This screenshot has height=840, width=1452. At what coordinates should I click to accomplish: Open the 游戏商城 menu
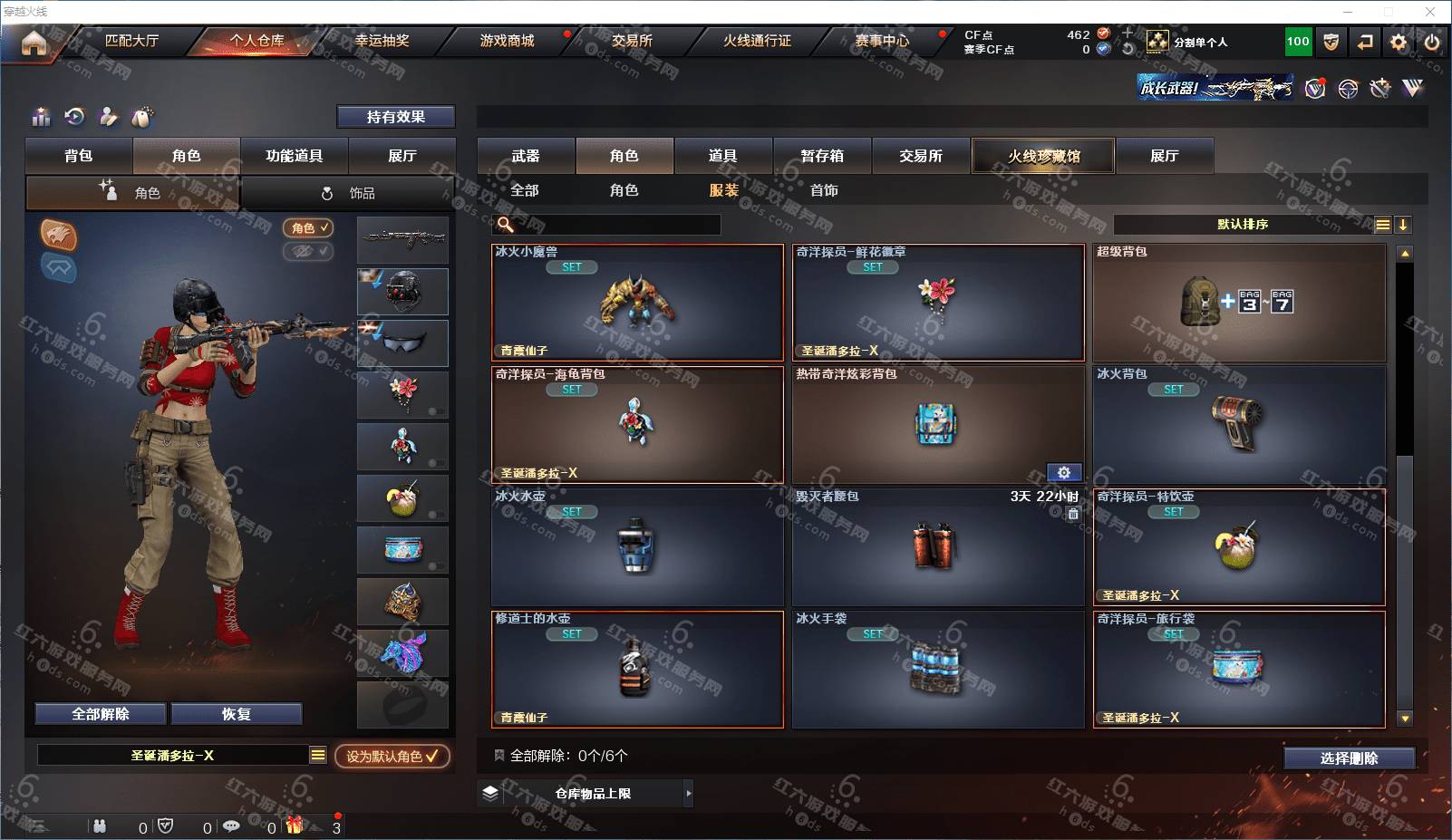point(507,41)
